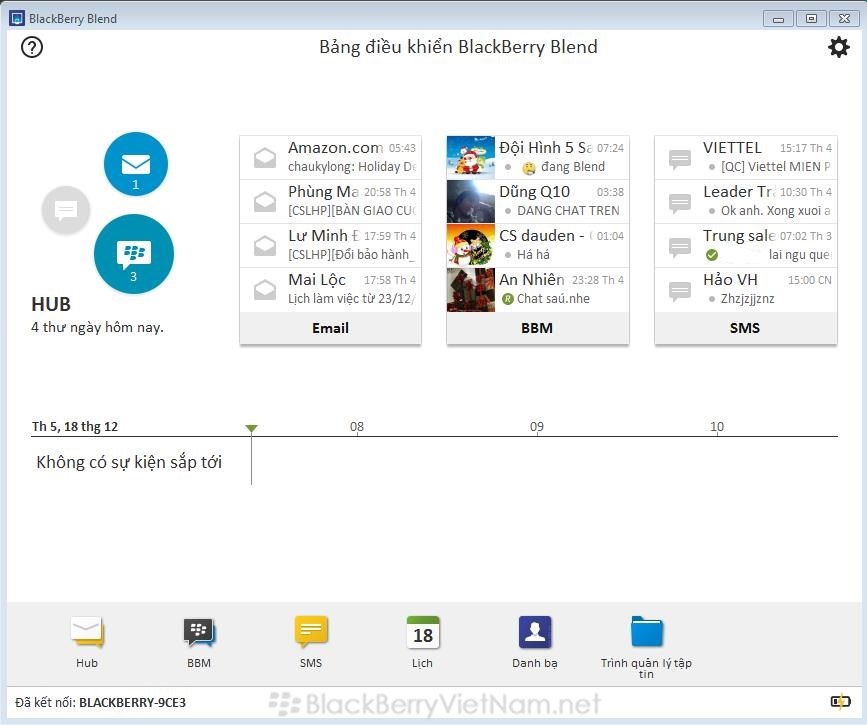Open the Amazon.com email message
Viewport: 867px width, 725px height.
coord(330,157)
